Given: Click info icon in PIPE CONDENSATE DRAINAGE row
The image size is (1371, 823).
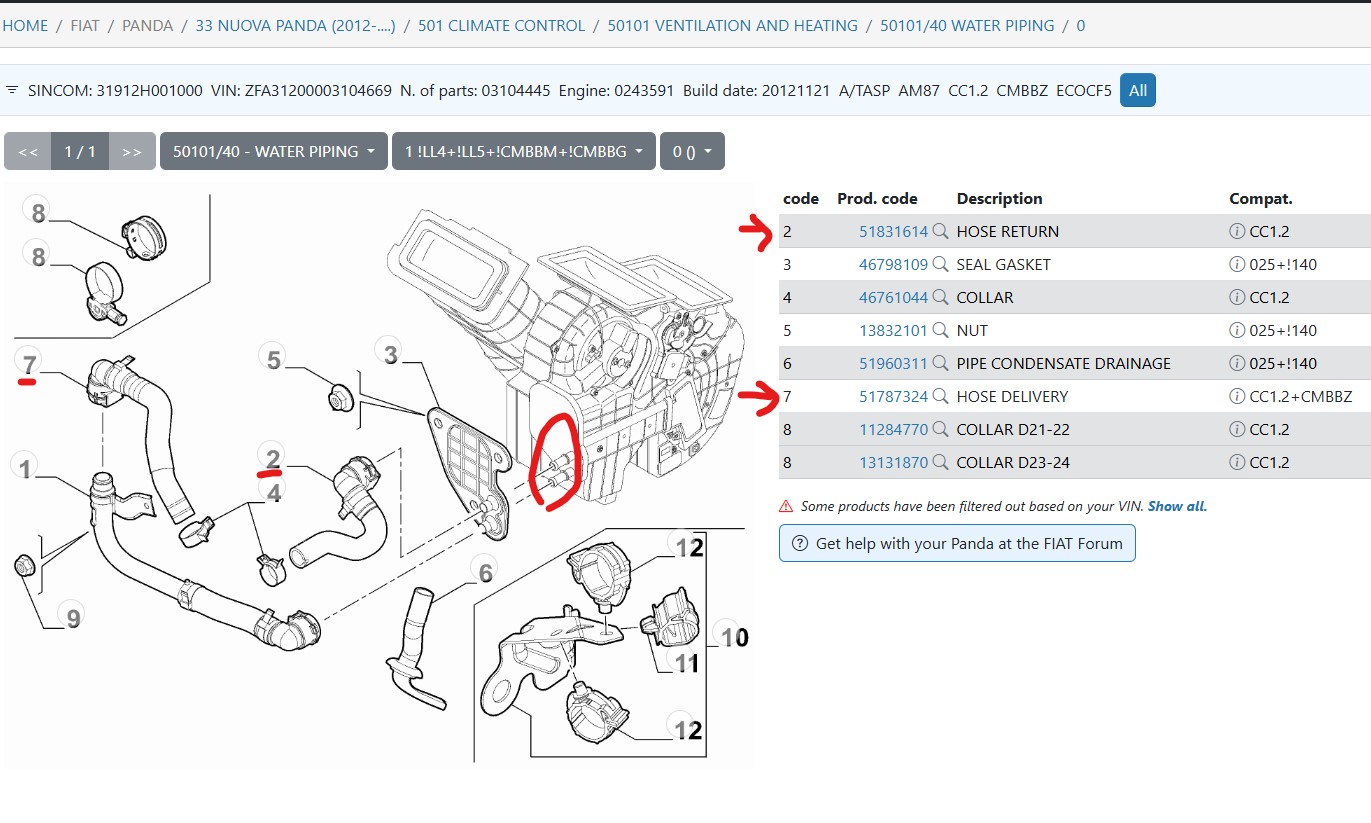Looking at the screenshot, I should click(x=1238, y=363).
